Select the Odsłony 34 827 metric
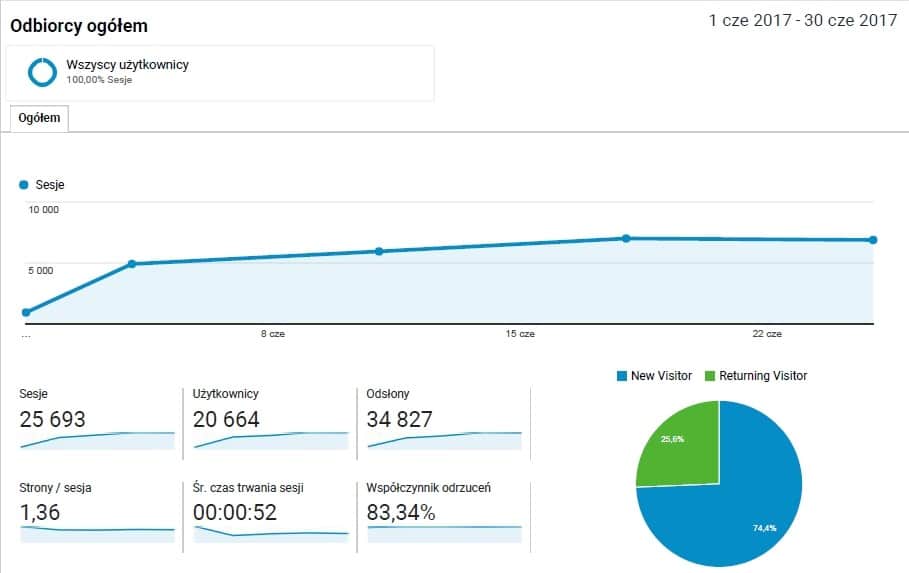The width and height of the screenshot is (909, 573). pos(400,419)
